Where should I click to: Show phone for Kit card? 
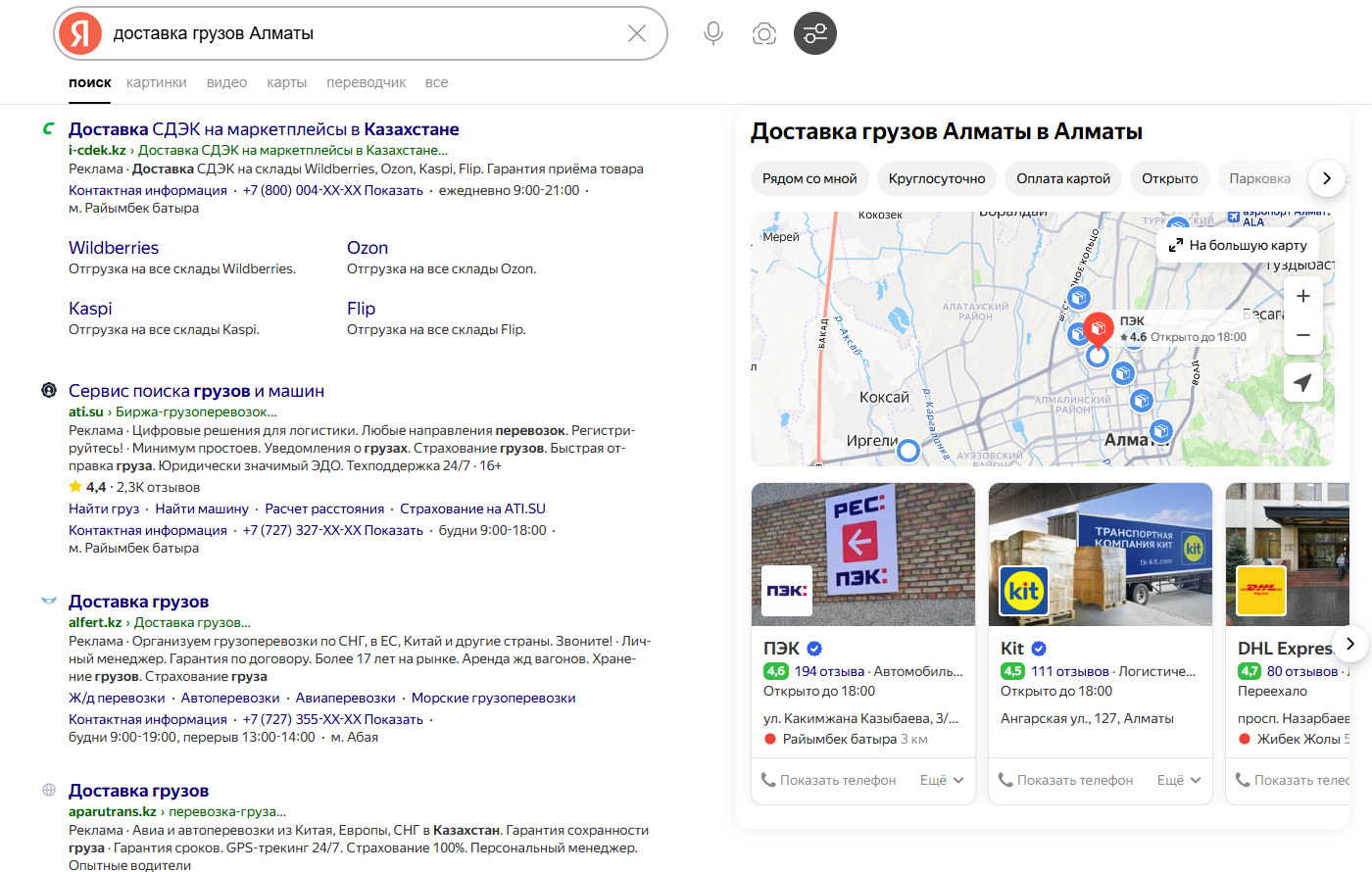(1066, 780)
